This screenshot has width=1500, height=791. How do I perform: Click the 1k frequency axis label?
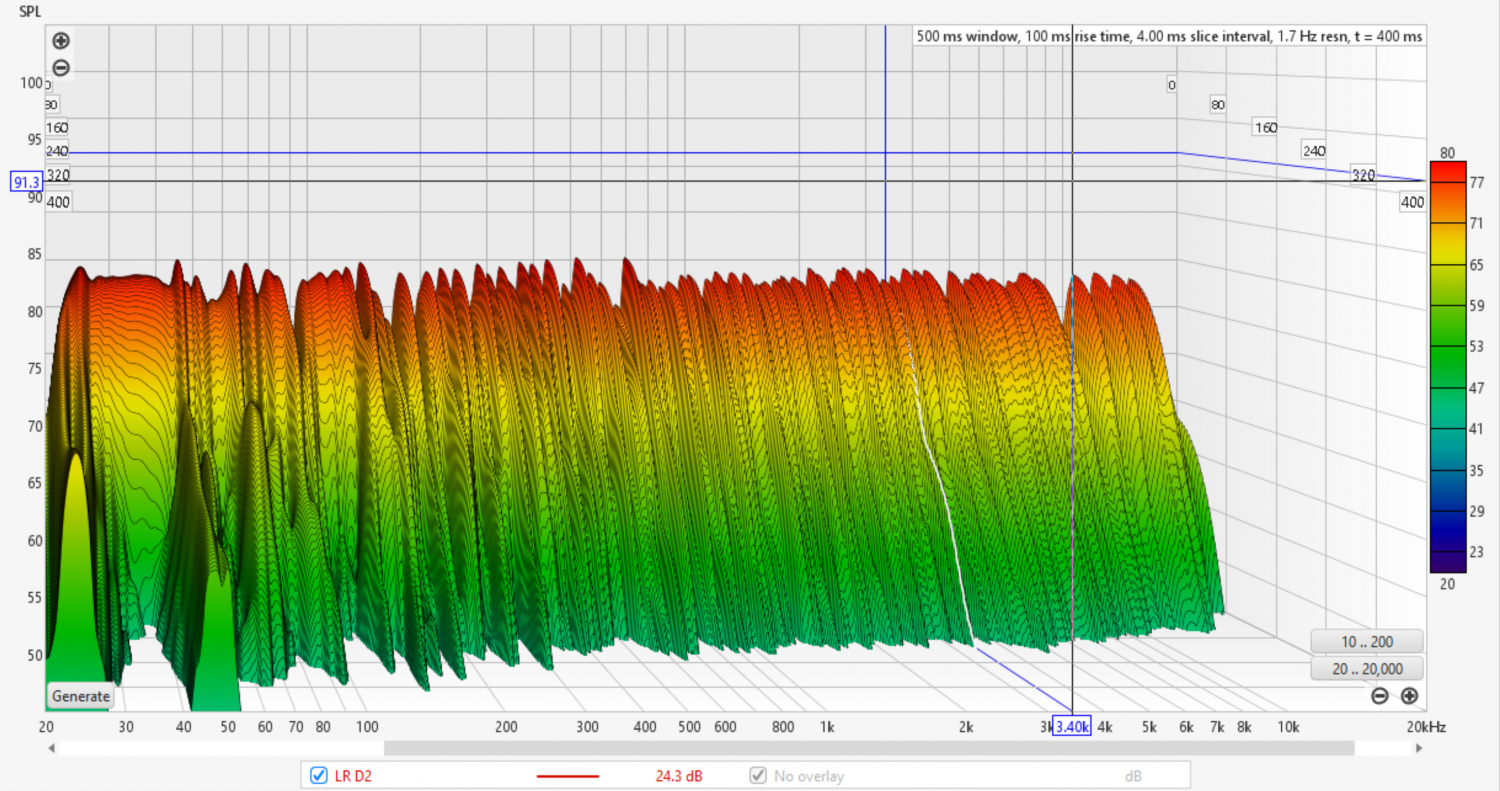click(x=826, y=726)
